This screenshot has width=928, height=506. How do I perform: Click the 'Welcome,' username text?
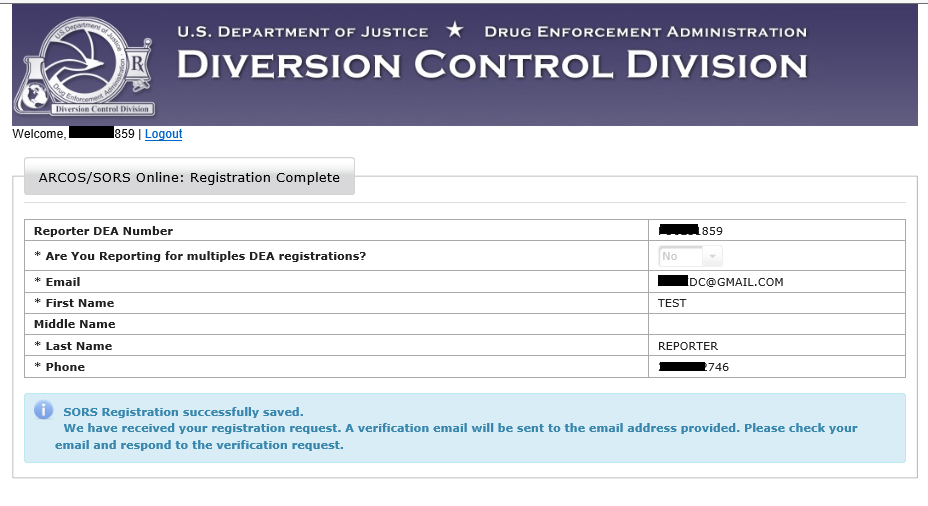tap(73, 134)
